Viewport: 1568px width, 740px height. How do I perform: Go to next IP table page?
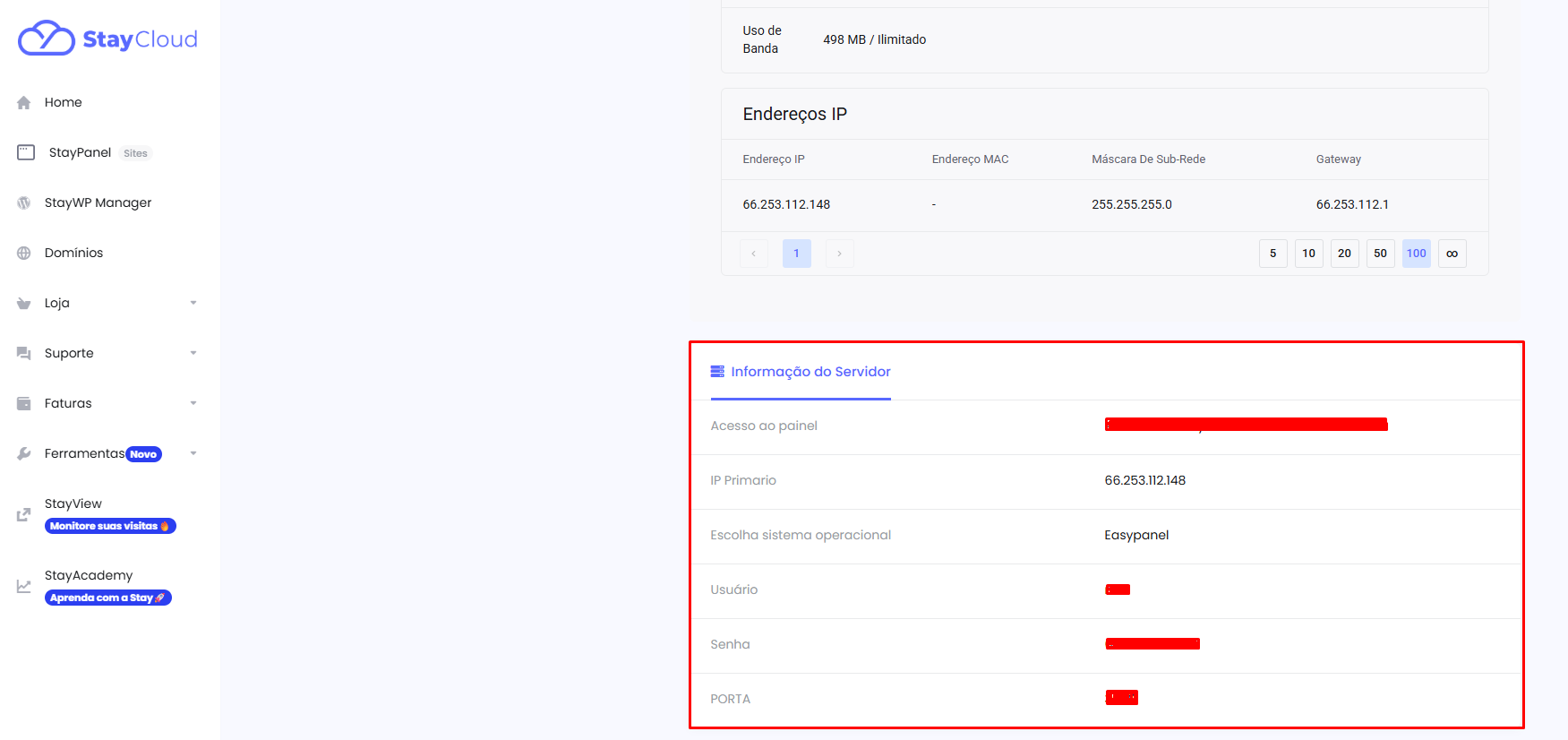840,254
